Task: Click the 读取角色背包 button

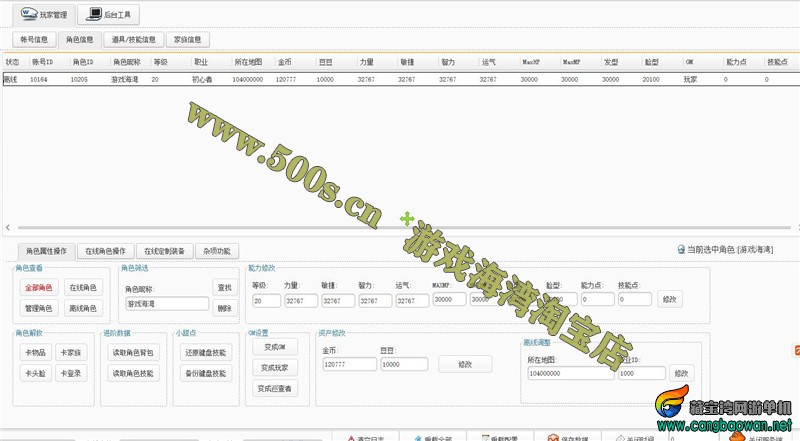Action: tap(133, 352)
